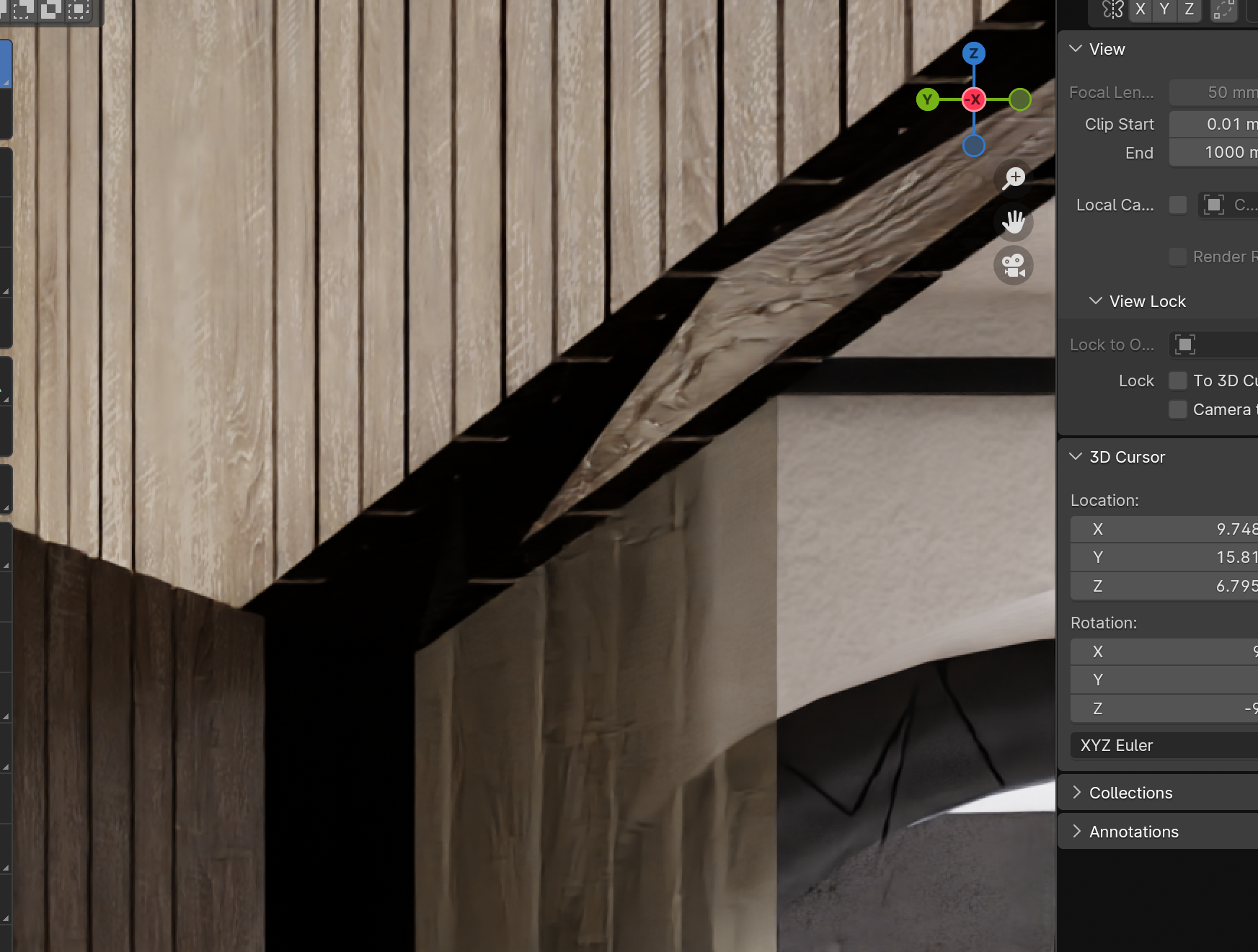Click the green Y axis gizmo handle
This screenshot has height=952, width=1258.
[927, 99]
